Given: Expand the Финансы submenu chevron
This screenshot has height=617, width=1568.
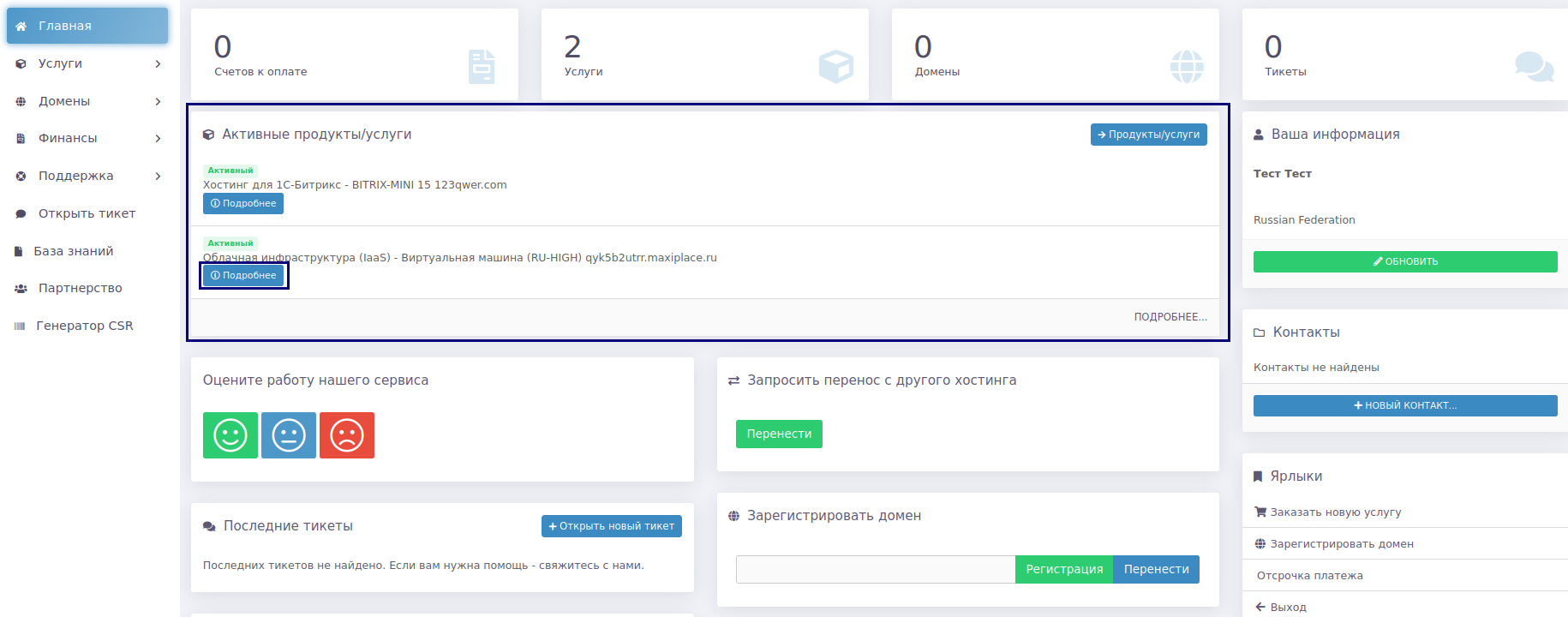Looking at the screenshot, I should point(158,138).
